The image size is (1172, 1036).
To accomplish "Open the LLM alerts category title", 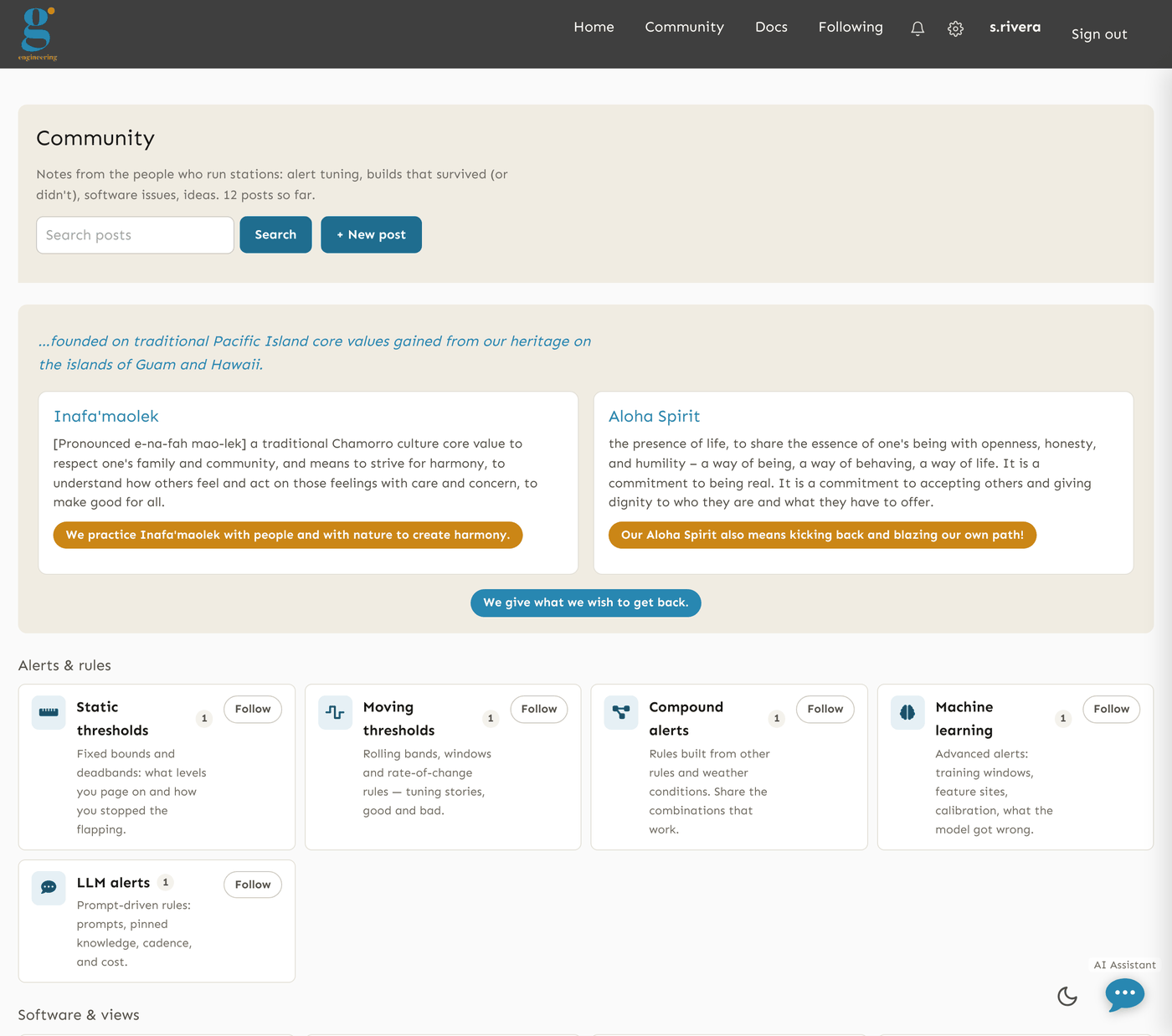I will pyautogui.click(x=113, y=883).
